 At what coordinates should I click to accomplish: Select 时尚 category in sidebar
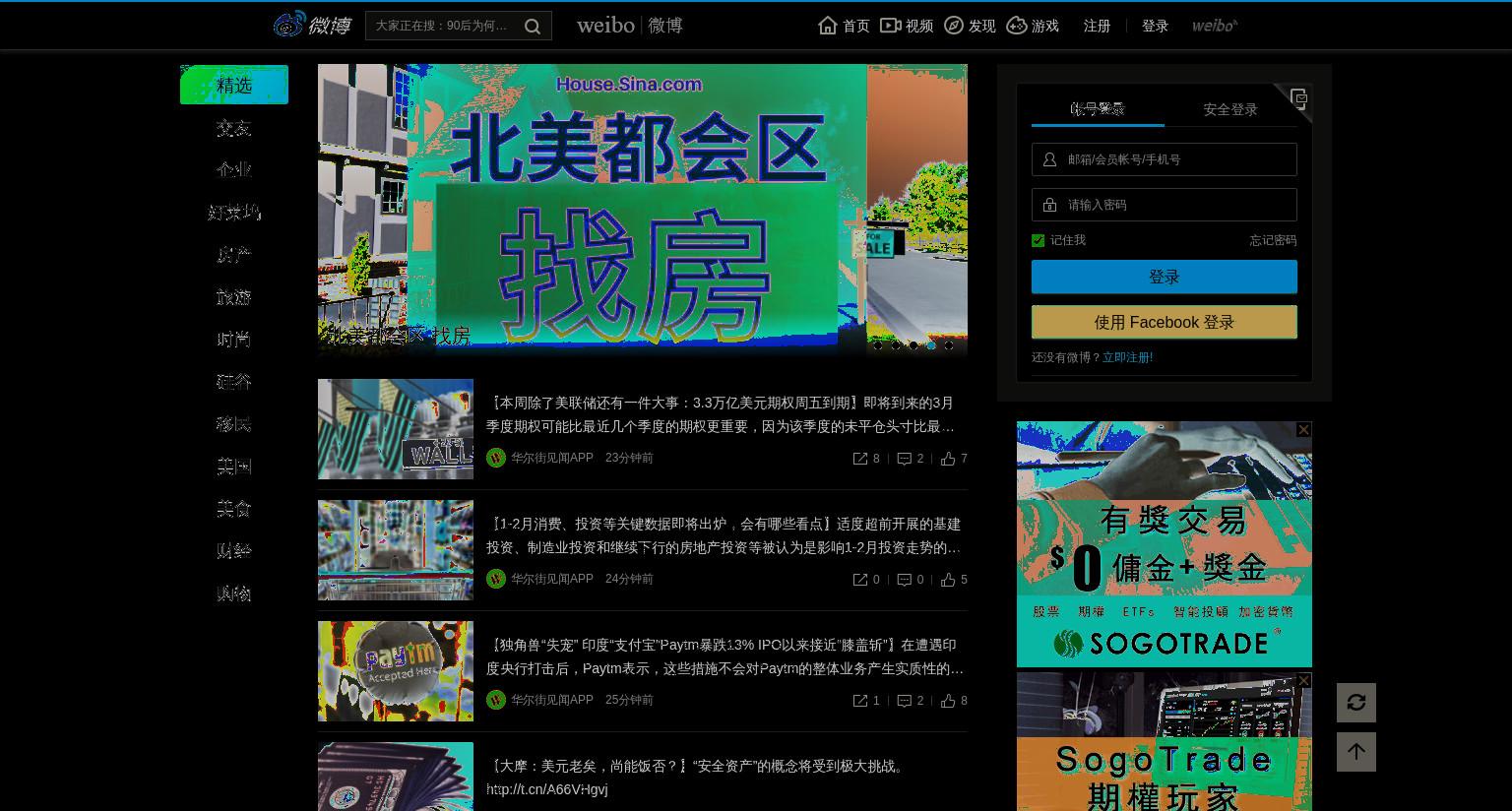pos(234,340)
